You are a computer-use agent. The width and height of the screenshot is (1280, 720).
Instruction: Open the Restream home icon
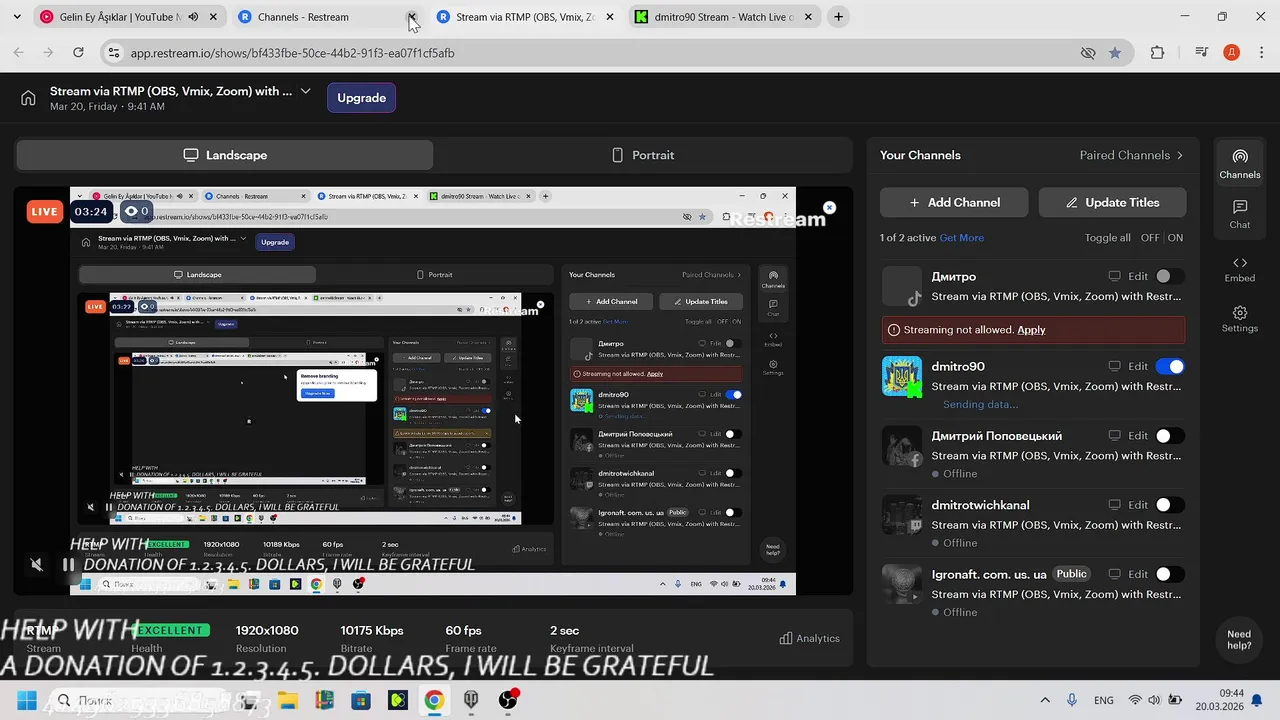pyautogui.click(x=28, y=98)
